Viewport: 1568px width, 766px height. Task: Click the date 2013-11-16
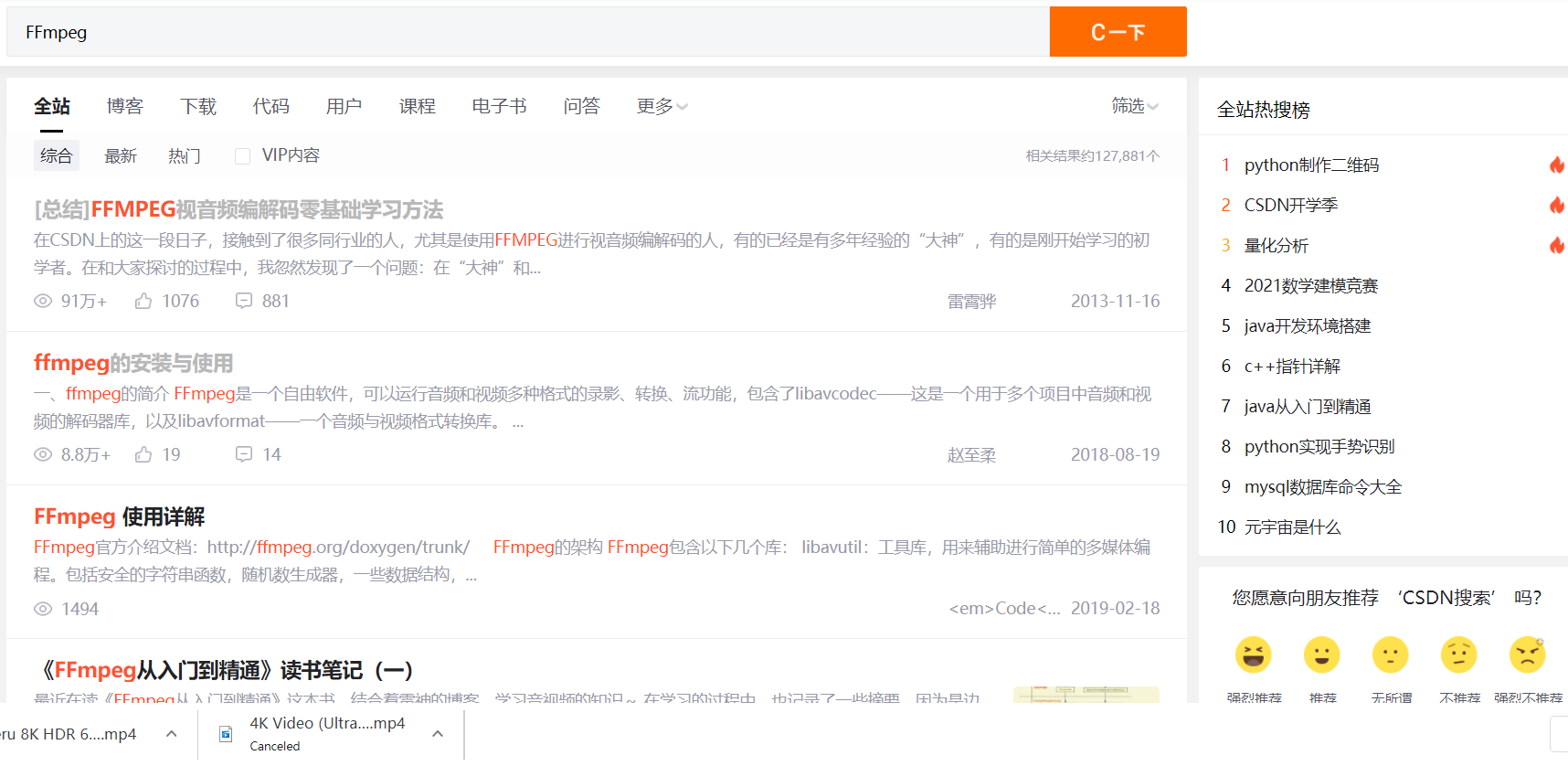(x=1115, y=301)
